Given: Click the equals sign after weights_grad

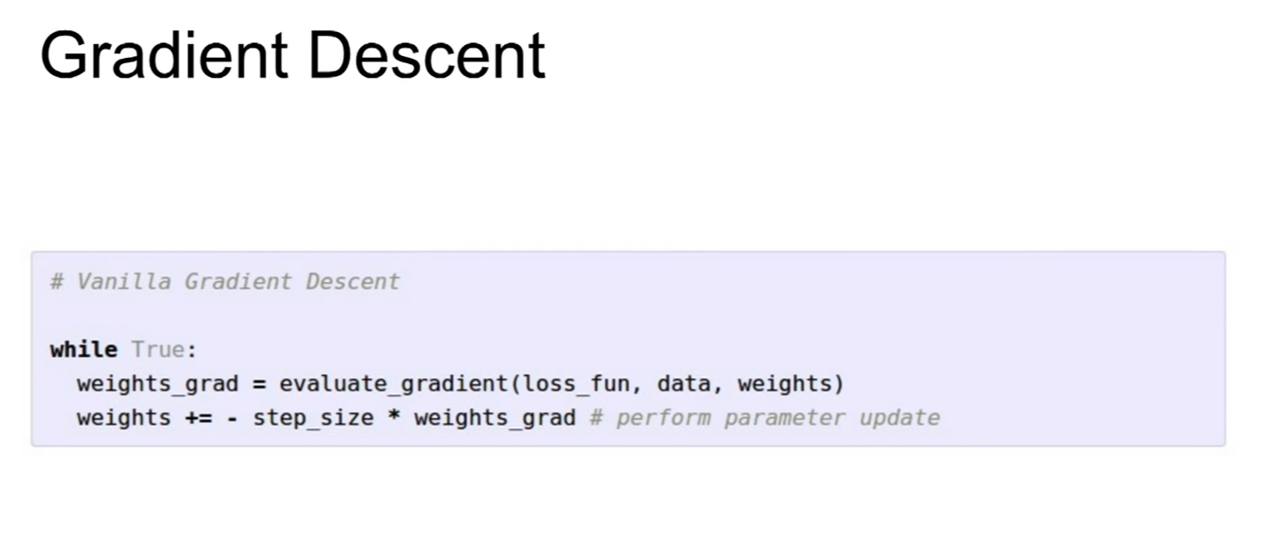Looking at the screenshot, I should [259, 385].
